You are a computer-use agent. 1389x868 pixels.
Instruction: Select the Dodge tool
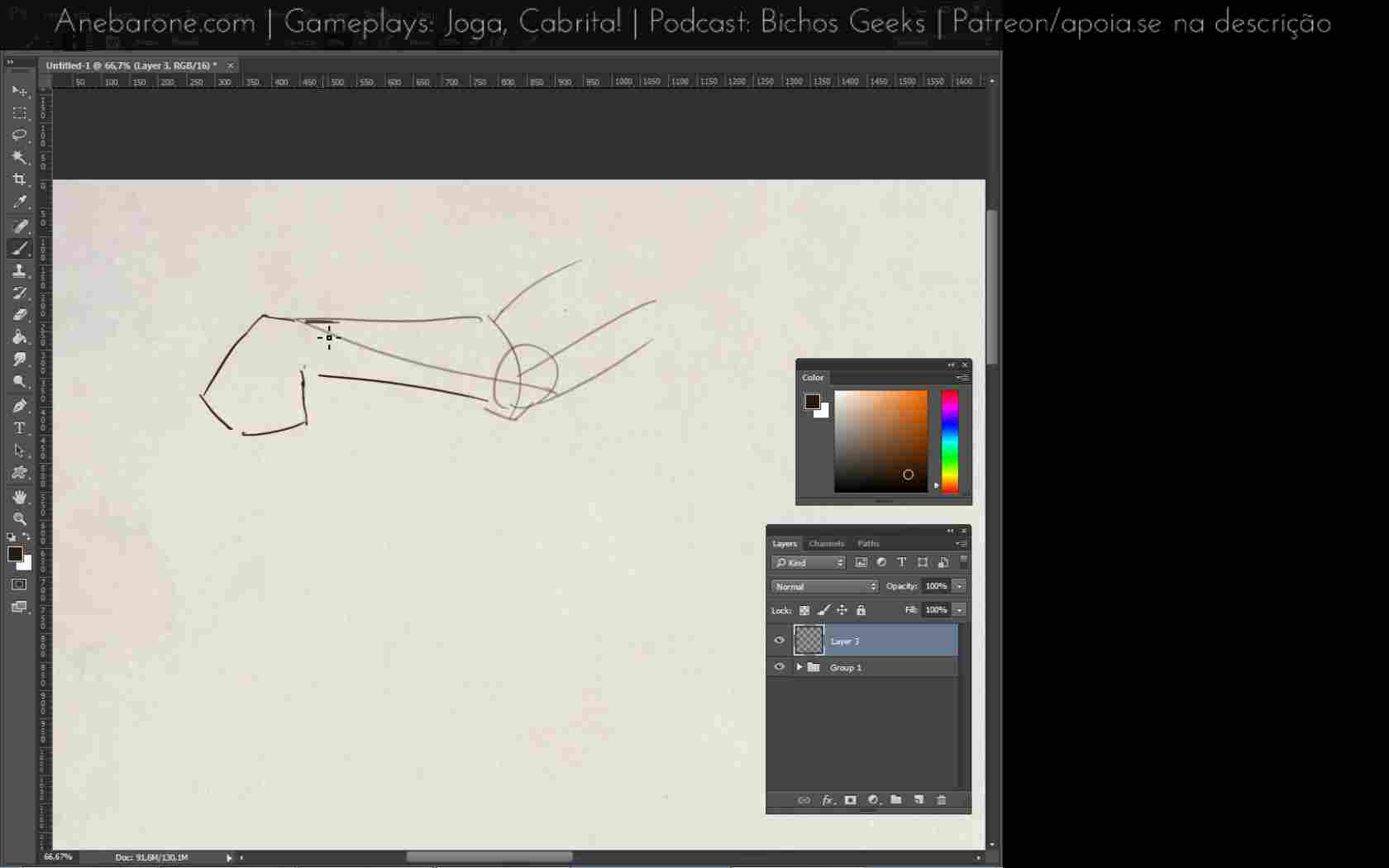(x=20, y=382)
